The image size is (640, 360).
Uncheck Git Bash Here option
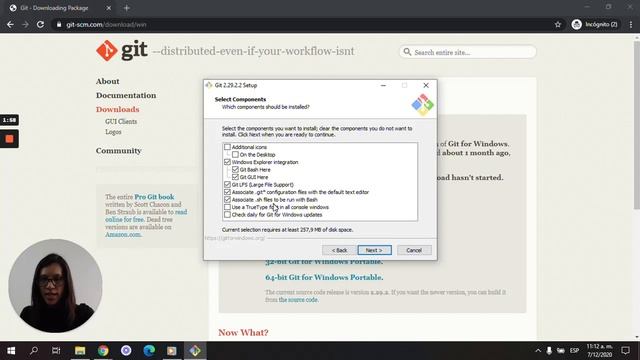[235, 169]
